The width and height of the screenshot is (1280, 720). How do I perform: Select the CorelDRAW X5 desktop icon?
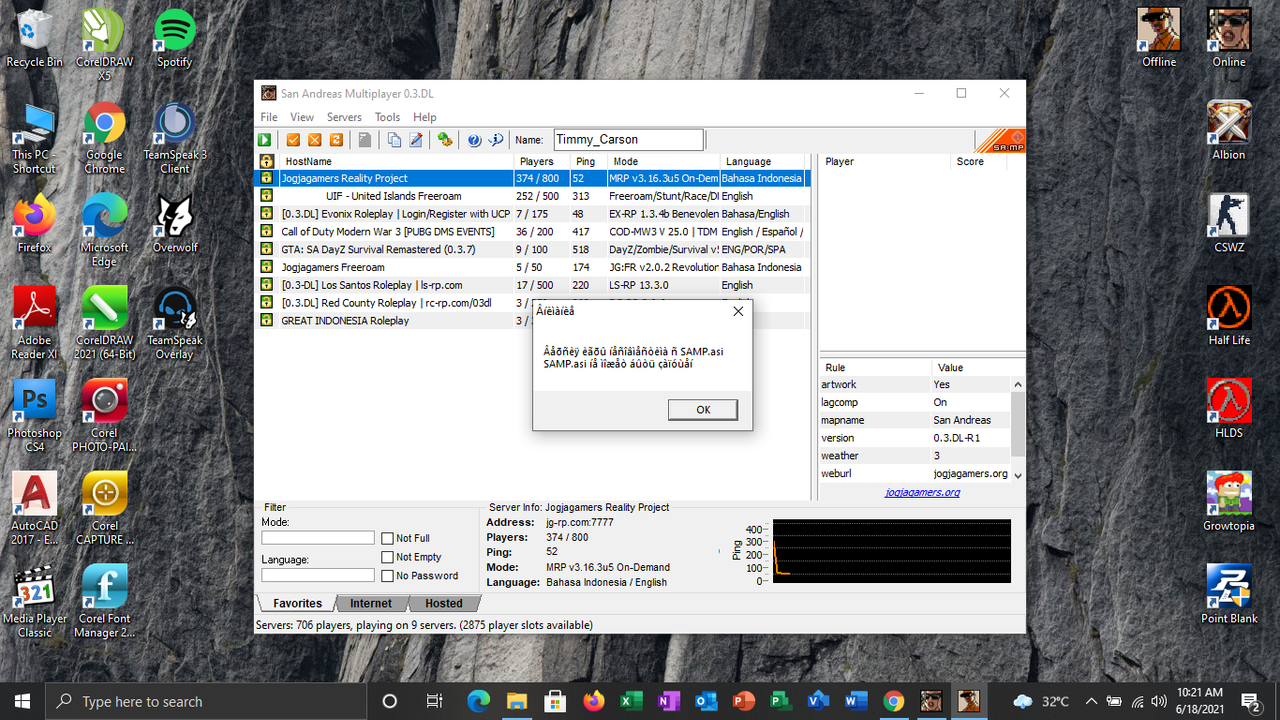click(105, 45)
